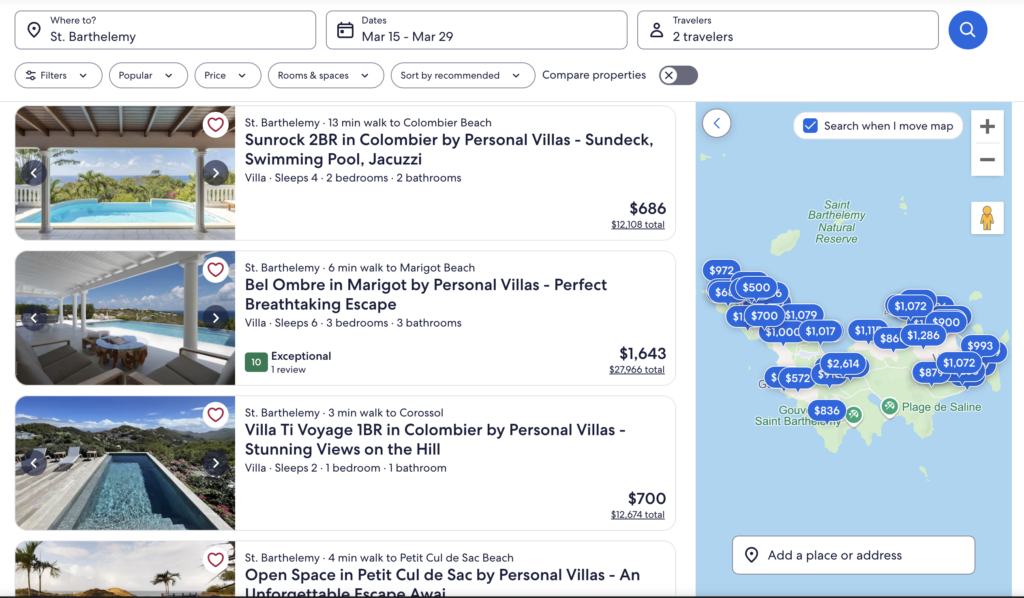Toggle the Compare properties switch
Viewport: 1024px width, 598px height.
679,76
